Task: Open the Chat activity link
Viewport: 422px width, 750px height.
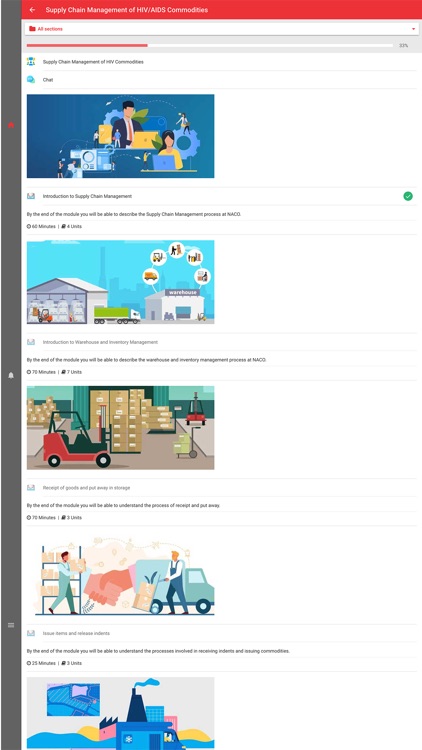Action: (x=48, y=80)
